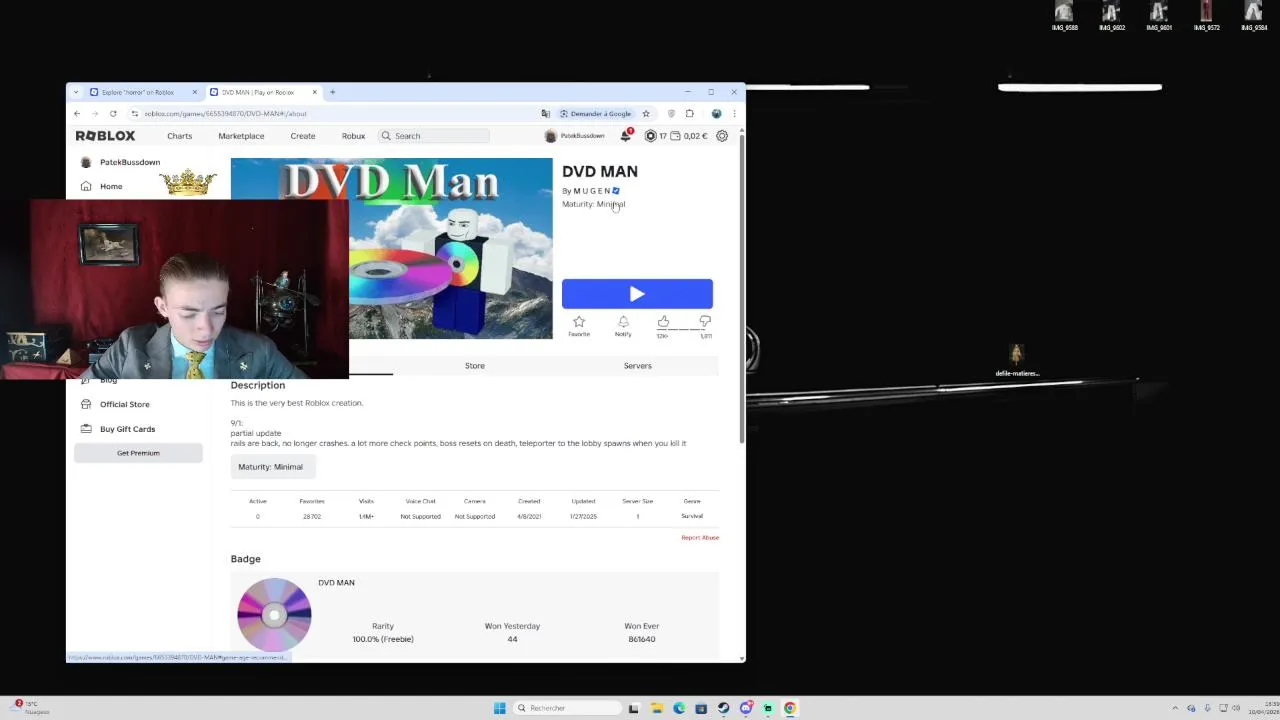Click the Official Store sidebar icon
Viewport: 1280px width, 720px height.
tap(86, 404)
